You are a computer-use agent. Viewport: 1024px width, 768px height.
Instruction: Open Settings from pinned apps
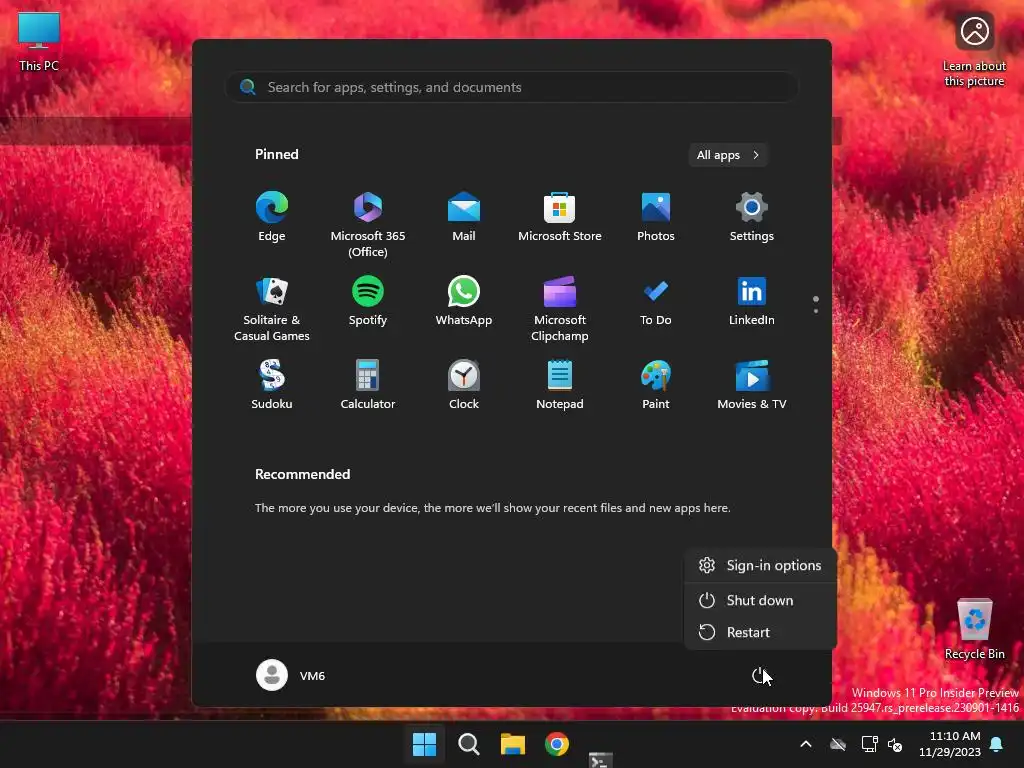pos(752,216)
